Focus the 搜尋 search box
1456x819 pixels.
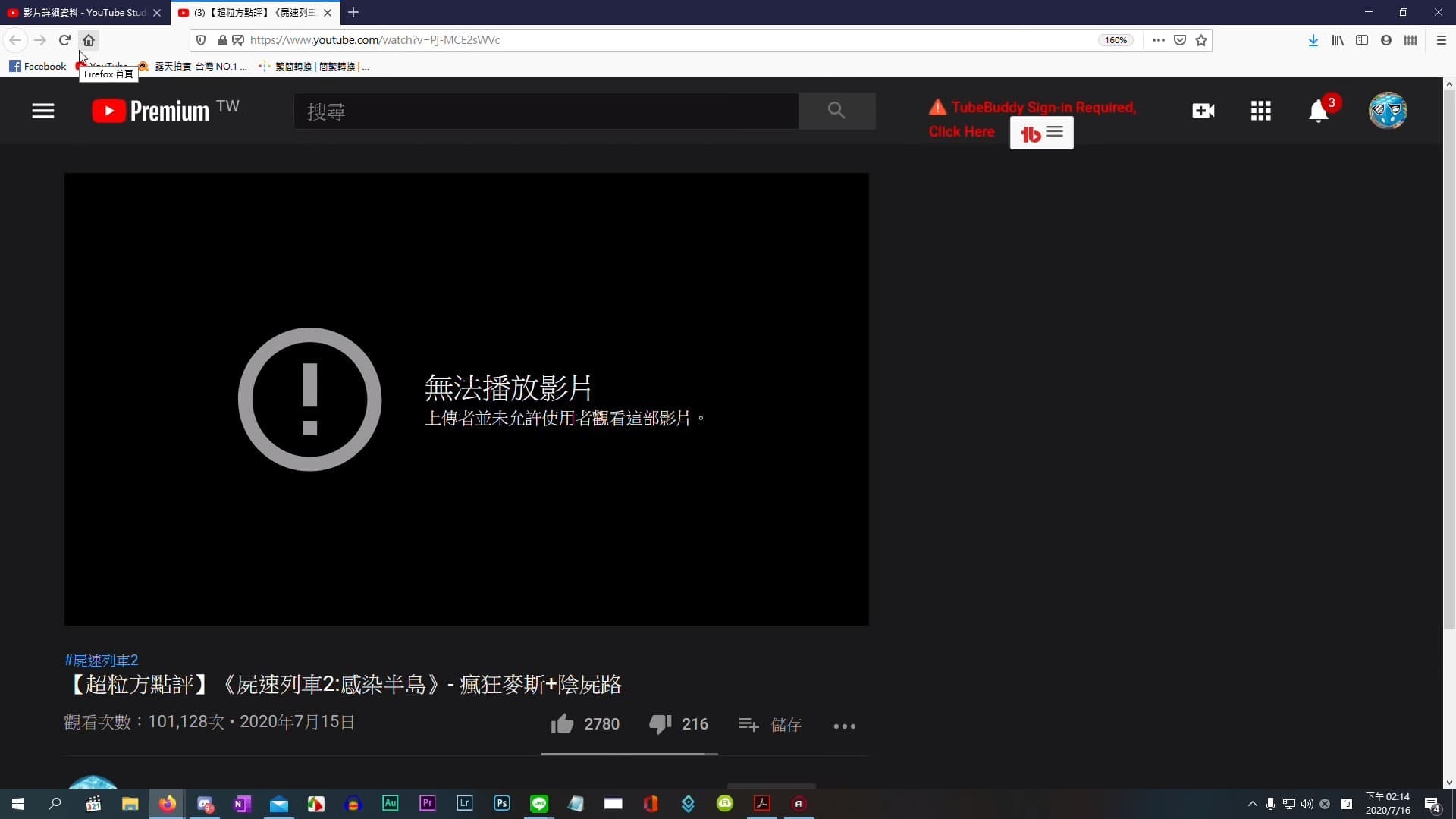tap(546, 111)
